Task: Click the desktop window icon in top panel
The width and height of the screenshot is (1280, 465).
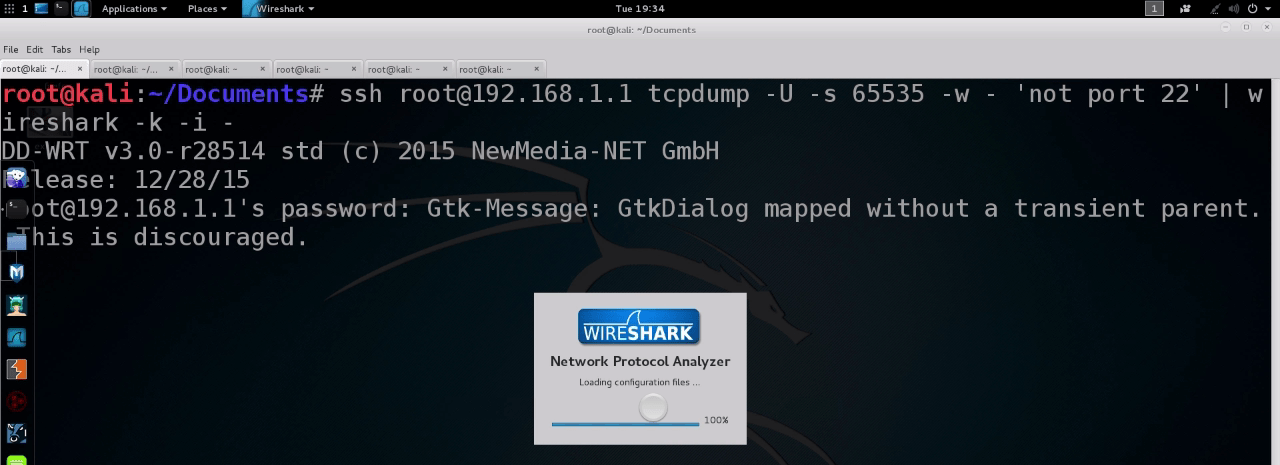Action: (42, 8)
